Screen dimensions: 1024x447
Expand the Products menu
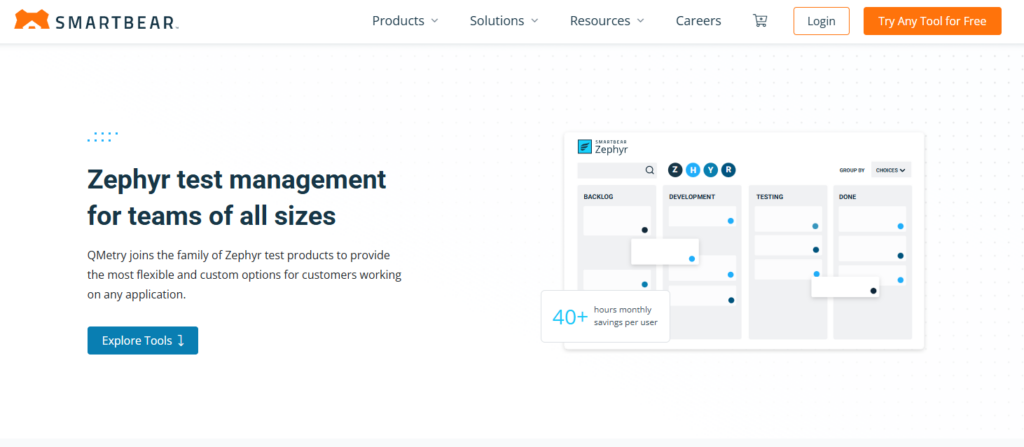click(x=405, y=21)
